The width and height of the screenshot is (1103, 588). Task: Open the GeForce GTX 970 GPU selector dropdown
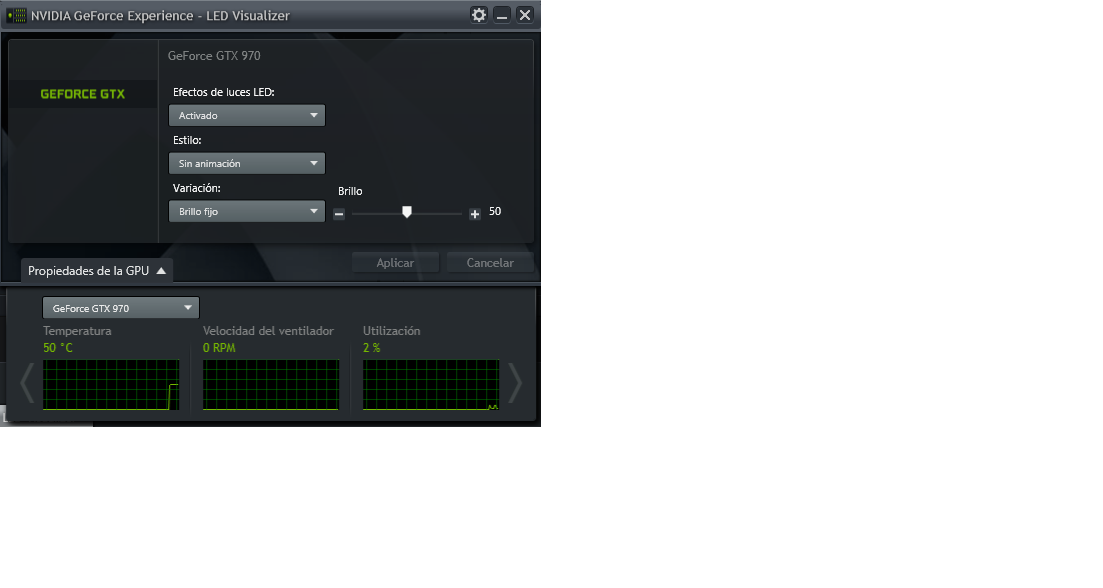(121, 308)
